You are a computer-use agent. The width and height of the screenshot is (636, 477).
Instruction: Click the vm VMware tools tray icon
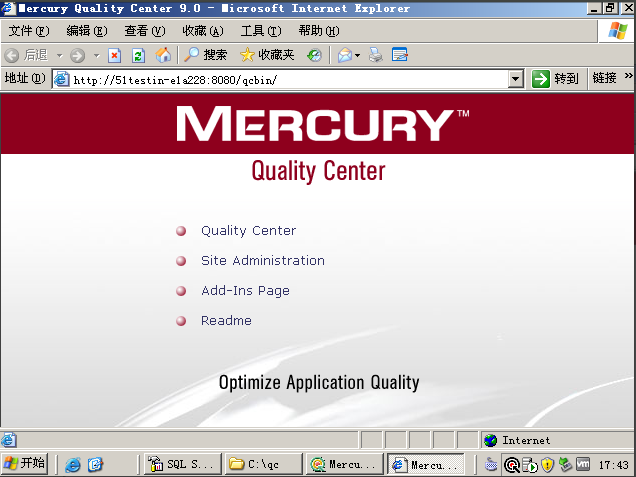(583, 464)
